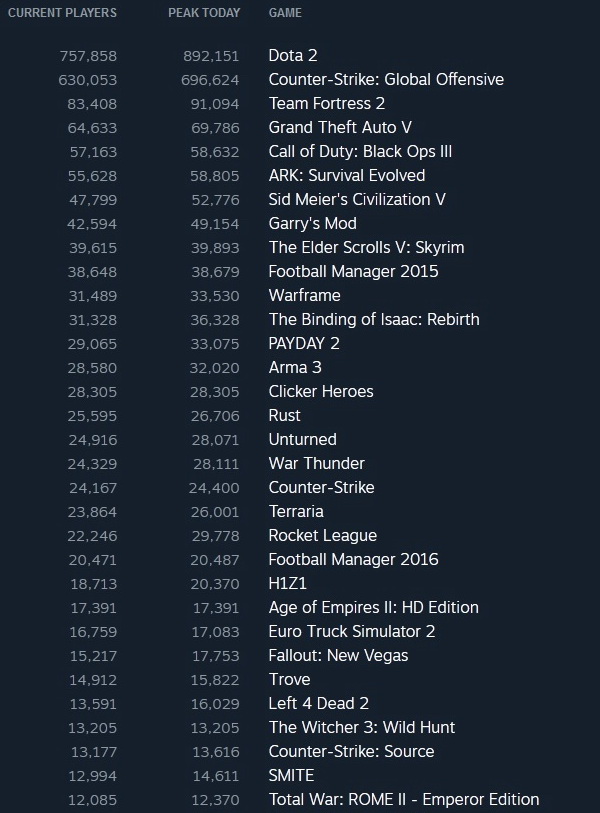Open The Binding of Isaac: Rebirth

click(x=374, y=319)
